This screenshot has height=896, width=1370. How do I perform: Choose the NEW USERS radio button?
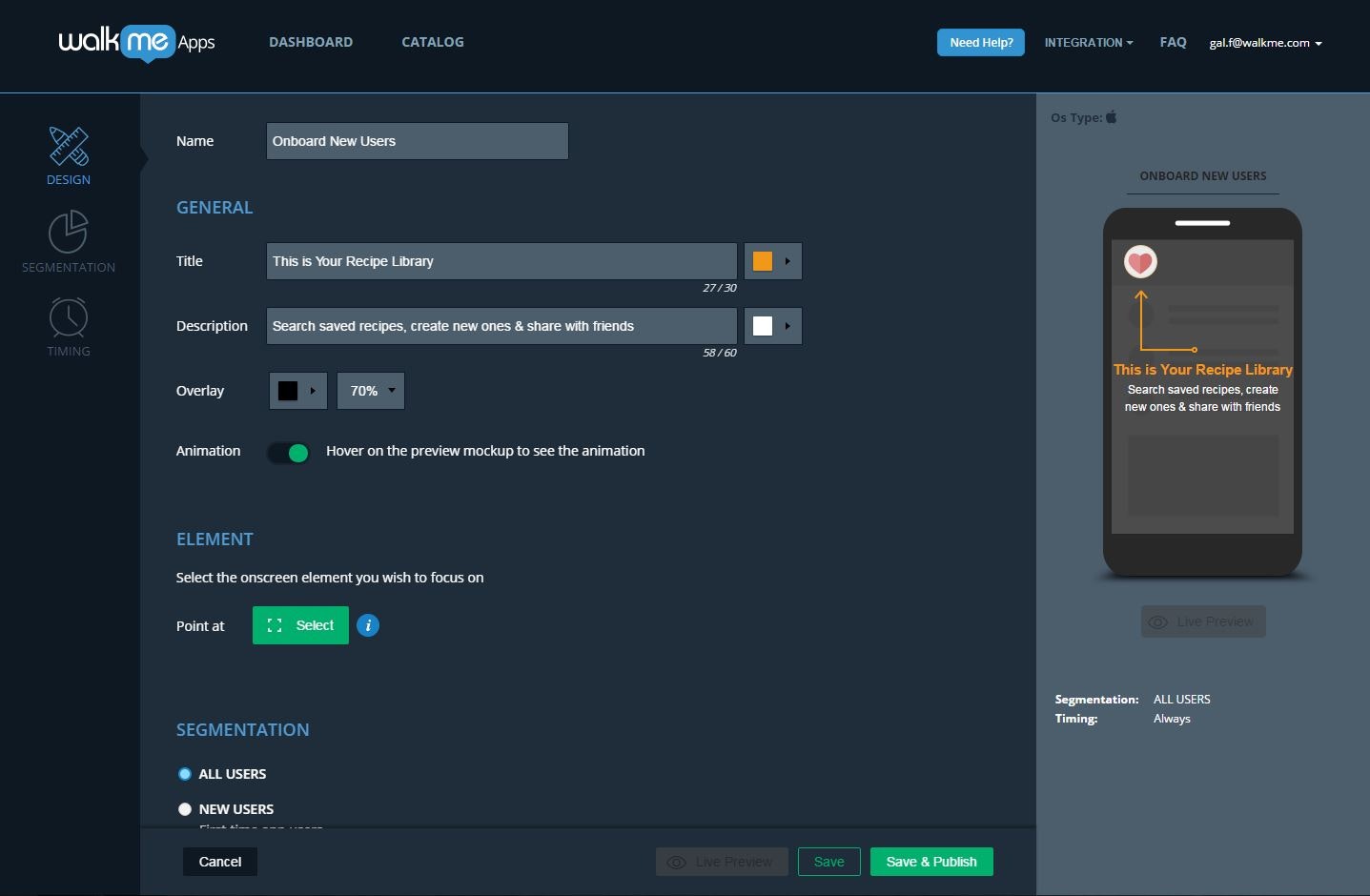185,808
